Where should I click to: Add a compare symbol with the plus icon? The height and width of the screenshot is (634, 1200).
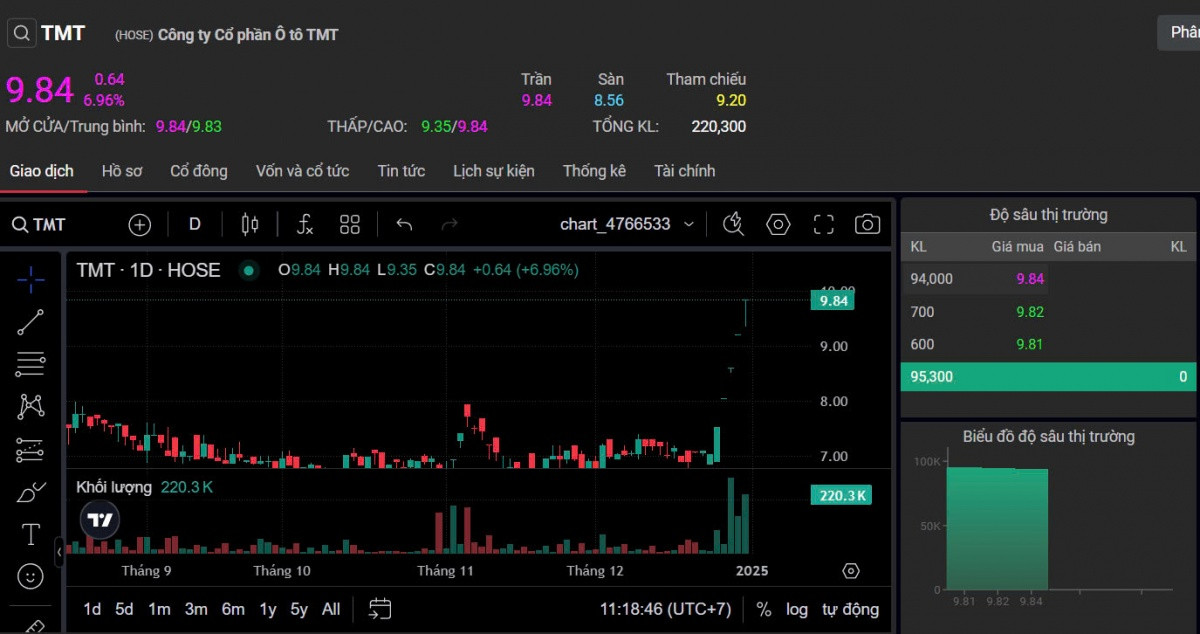pyautogui.click(x=140, y=224)
